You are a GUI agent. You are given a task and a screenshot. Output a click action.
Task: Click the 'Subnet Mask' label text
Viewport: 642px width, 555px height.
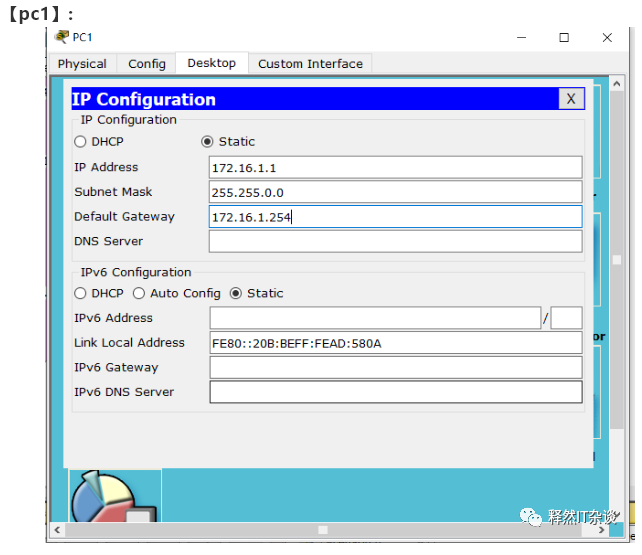tap(113, 192)
